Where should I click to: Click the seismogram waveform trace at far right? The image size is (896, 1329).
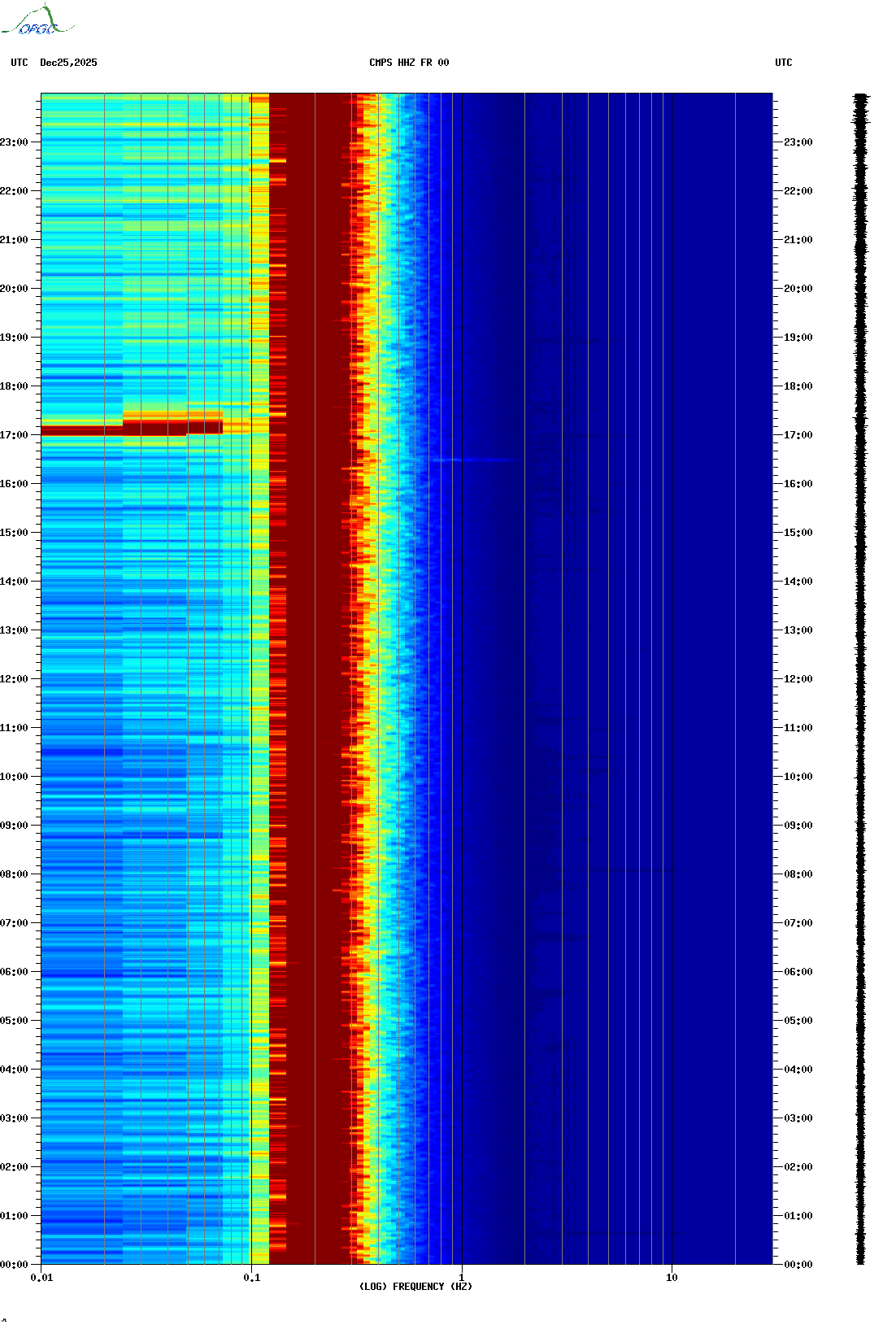tap(860, 678)
